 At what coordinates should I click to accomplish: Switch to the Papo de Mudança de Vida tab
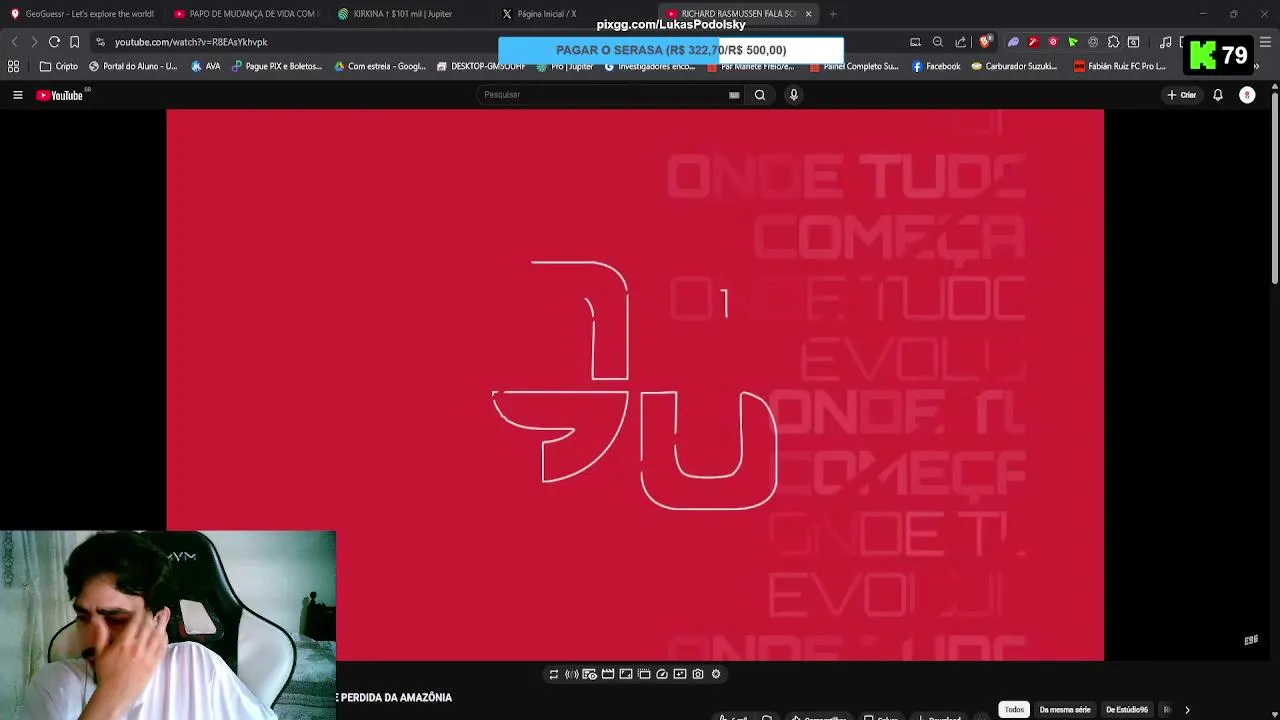246,14
